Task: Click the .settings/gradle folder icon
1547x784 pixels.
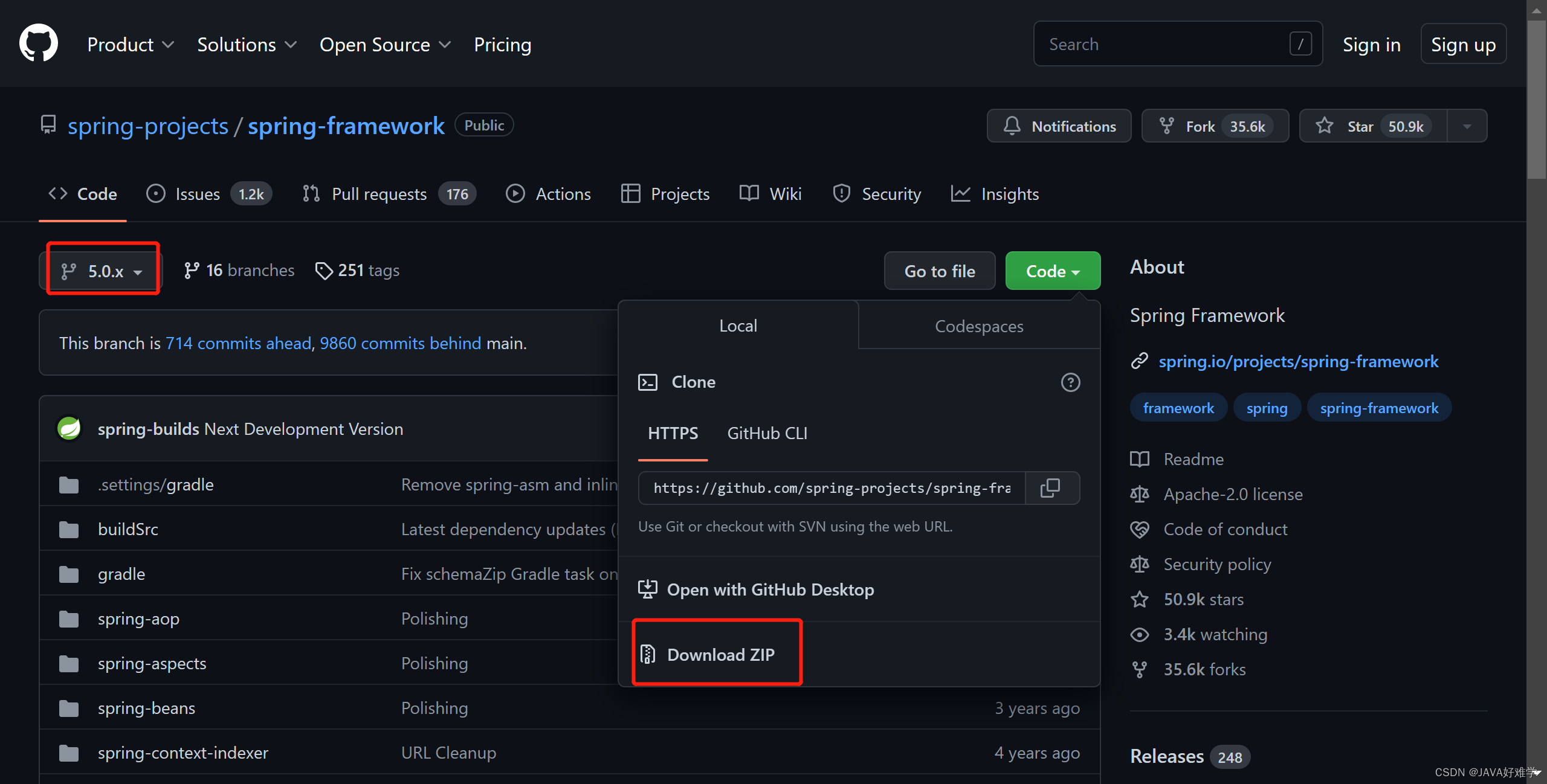Action: 69,484
